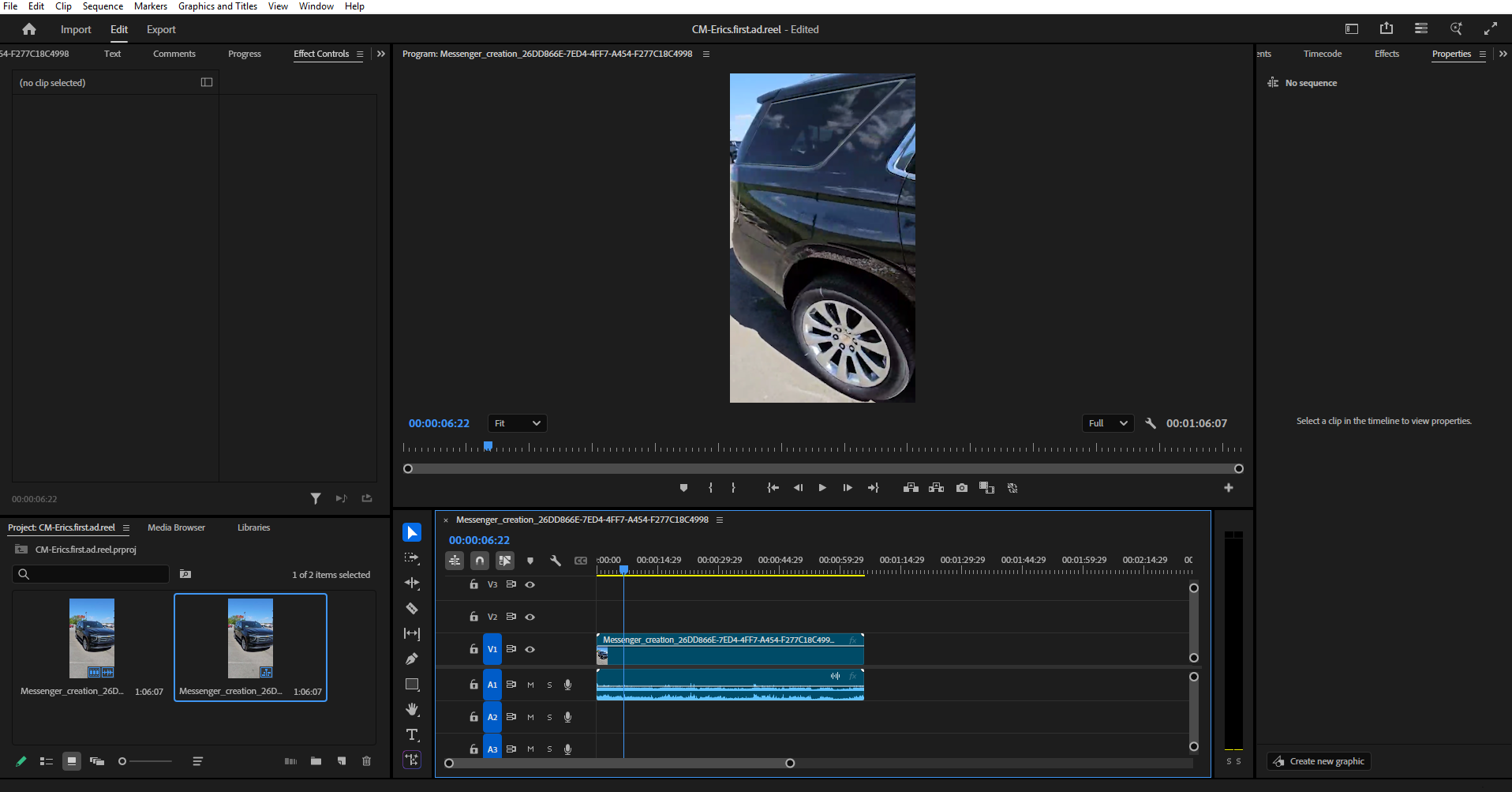Select the Type tool
This screenshot has height=792, width=1512.
tap(412, 734)
